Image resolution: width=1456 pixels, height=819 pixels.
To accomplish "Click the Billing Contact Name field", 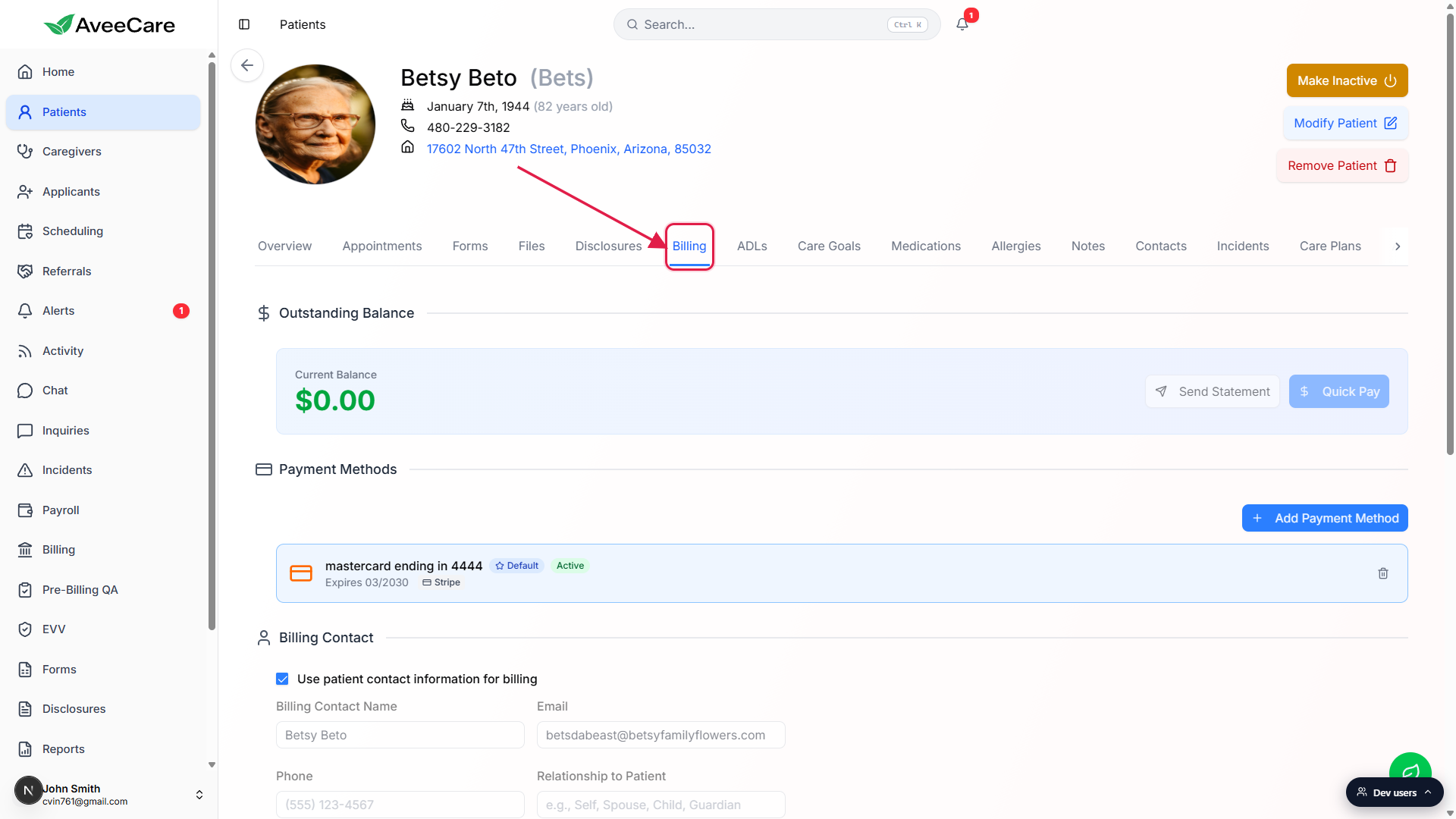I will (x=400, y=736).
